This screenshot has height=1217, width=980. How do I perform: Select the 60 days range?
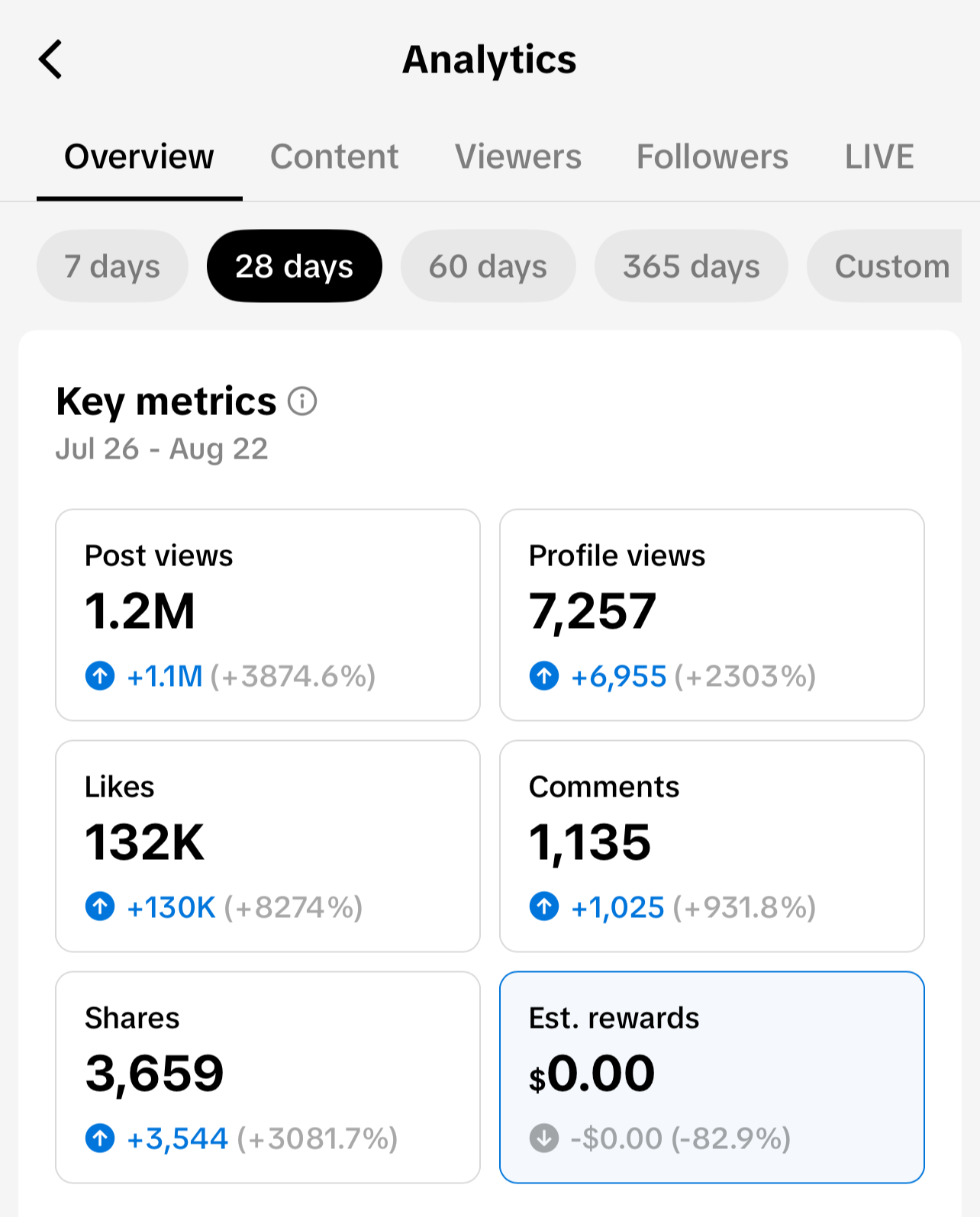(488, 266)
